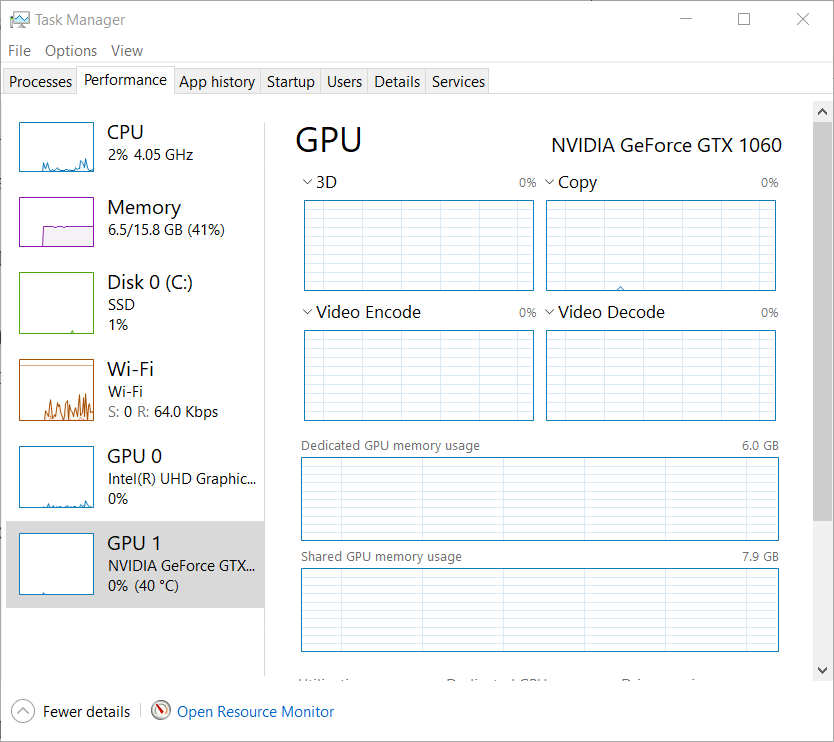Click scrollbar up arrow in GPU pane

click(822, 112)
